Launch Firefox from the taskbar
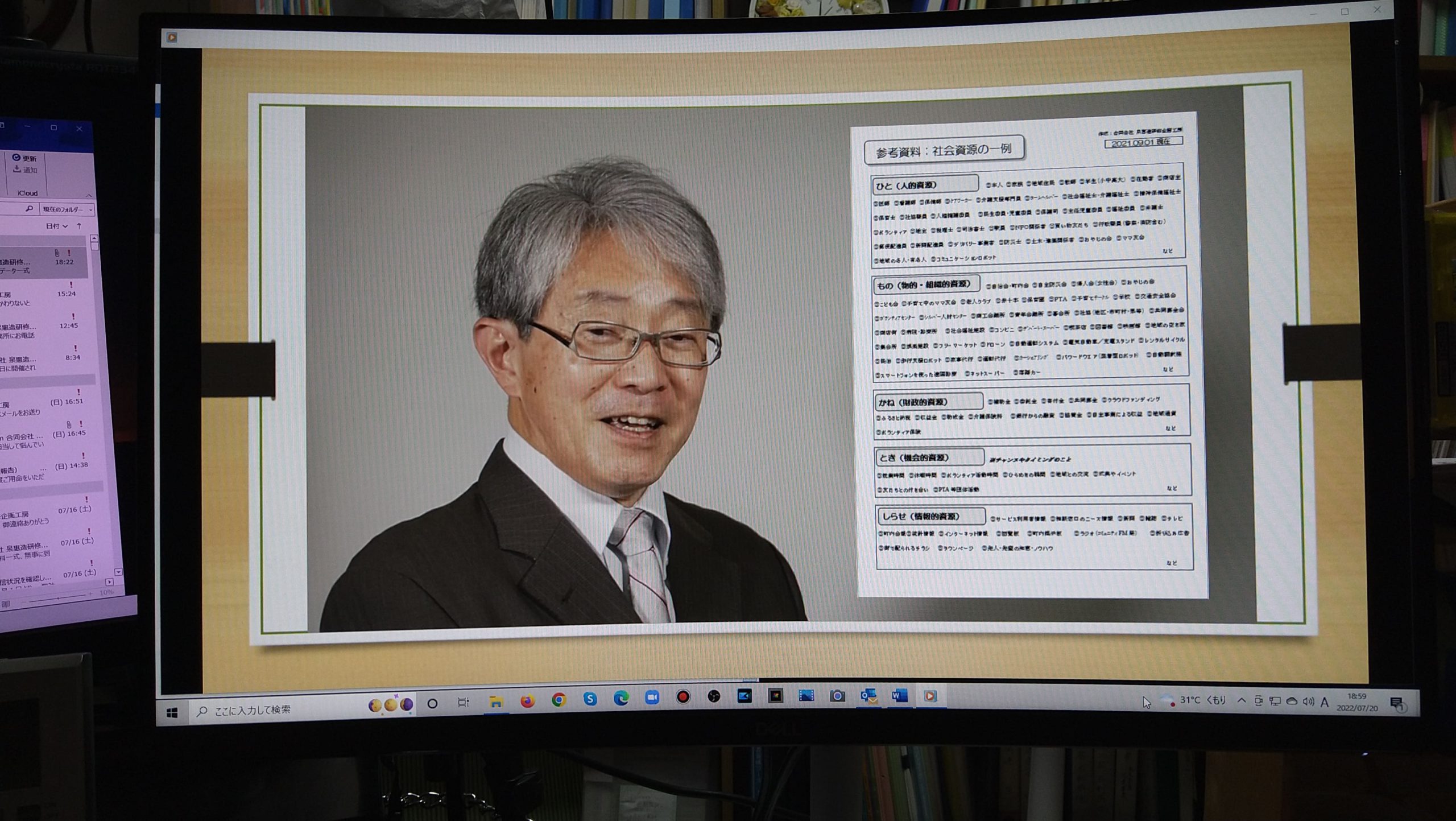Viewport: 1456px width, 821px height. pyautogui.click(x=528, y=701)
